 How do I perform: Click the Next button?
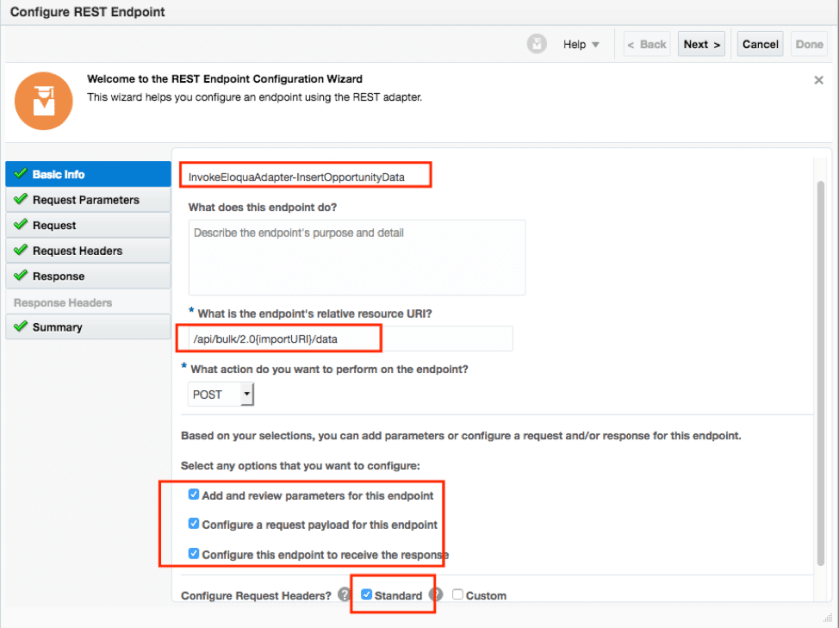[702, 44]
